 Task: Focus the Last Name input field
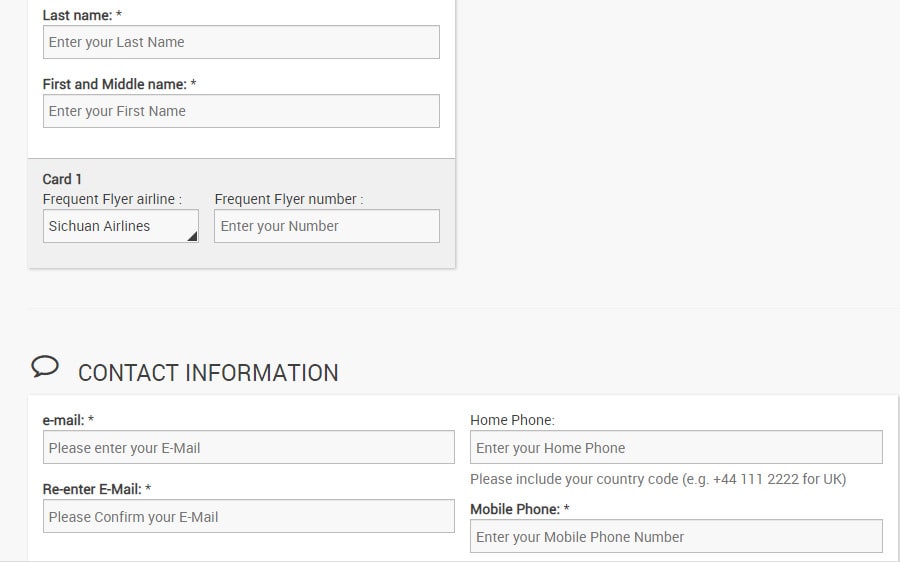241,42
